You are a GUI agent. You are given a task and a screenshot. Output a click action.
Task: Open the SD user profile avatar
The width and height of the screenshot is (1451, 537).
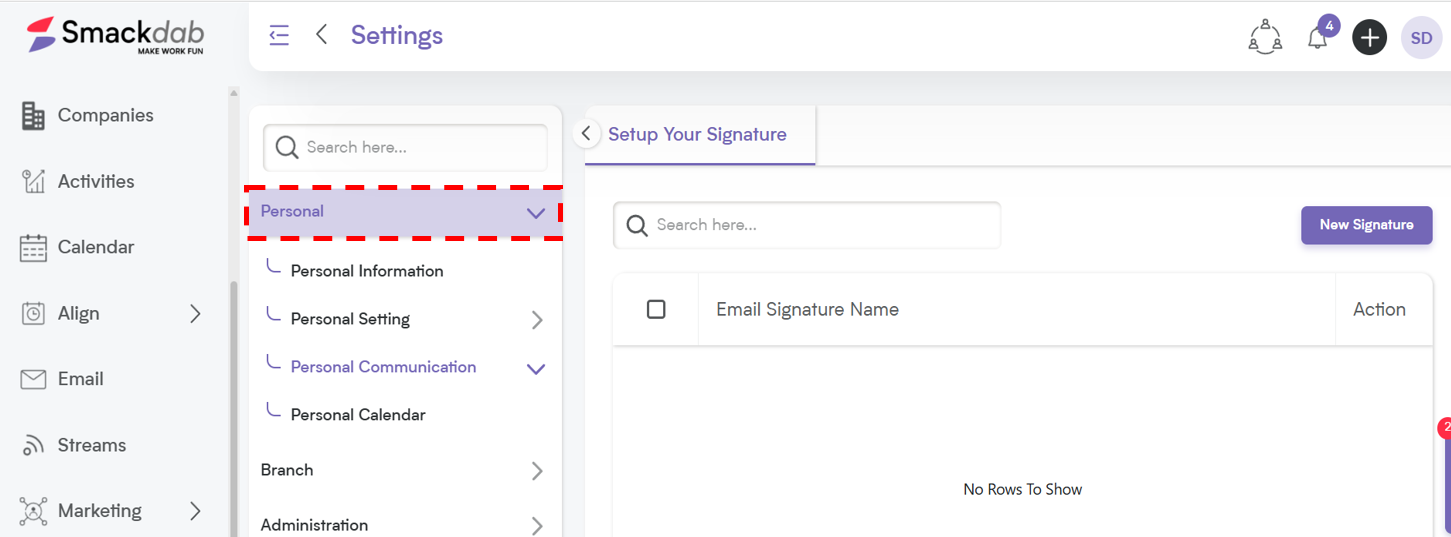[x=1421, y=38]
